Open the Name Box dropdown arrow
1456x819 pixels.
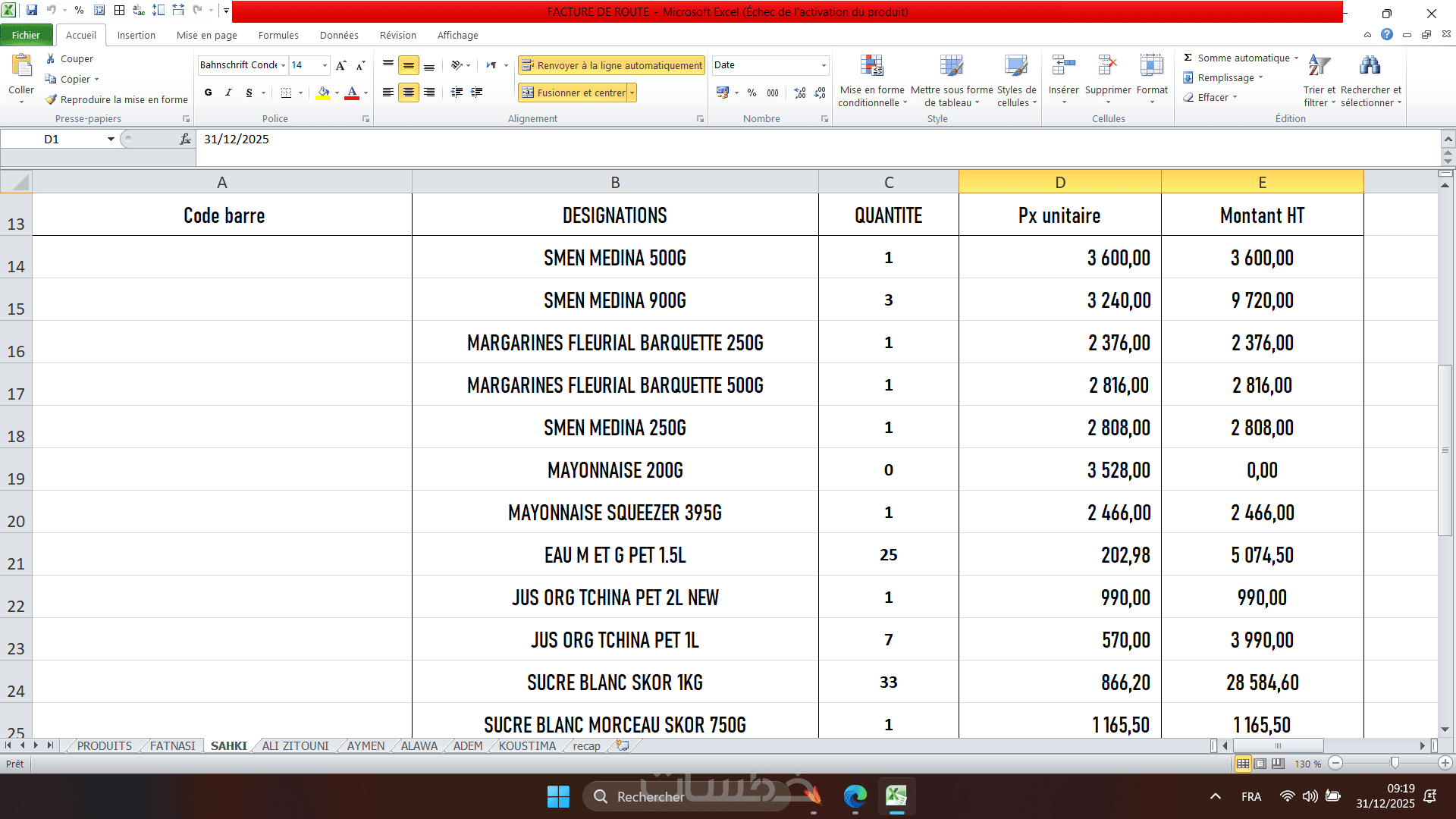(111, 139)
